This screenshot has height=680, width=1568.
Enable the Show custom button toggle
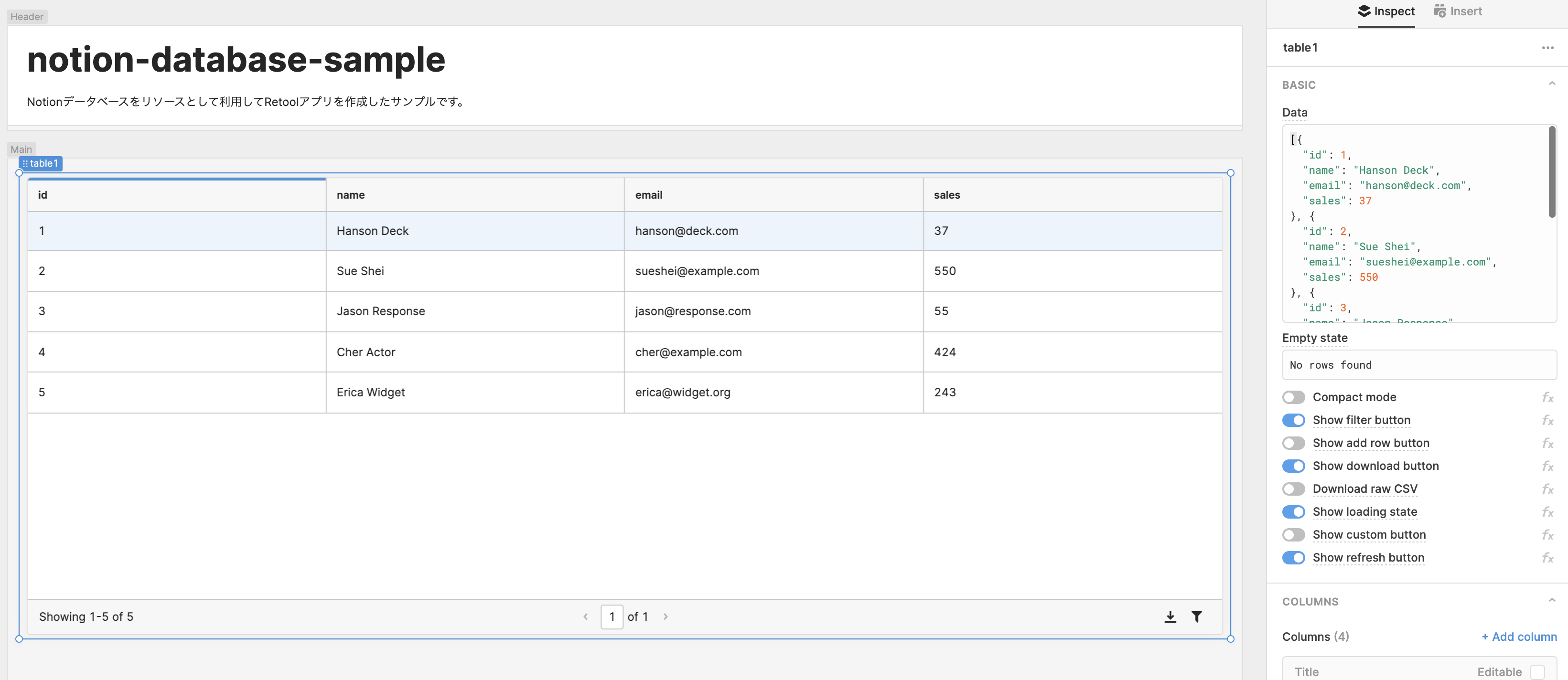click(1293, 535)
